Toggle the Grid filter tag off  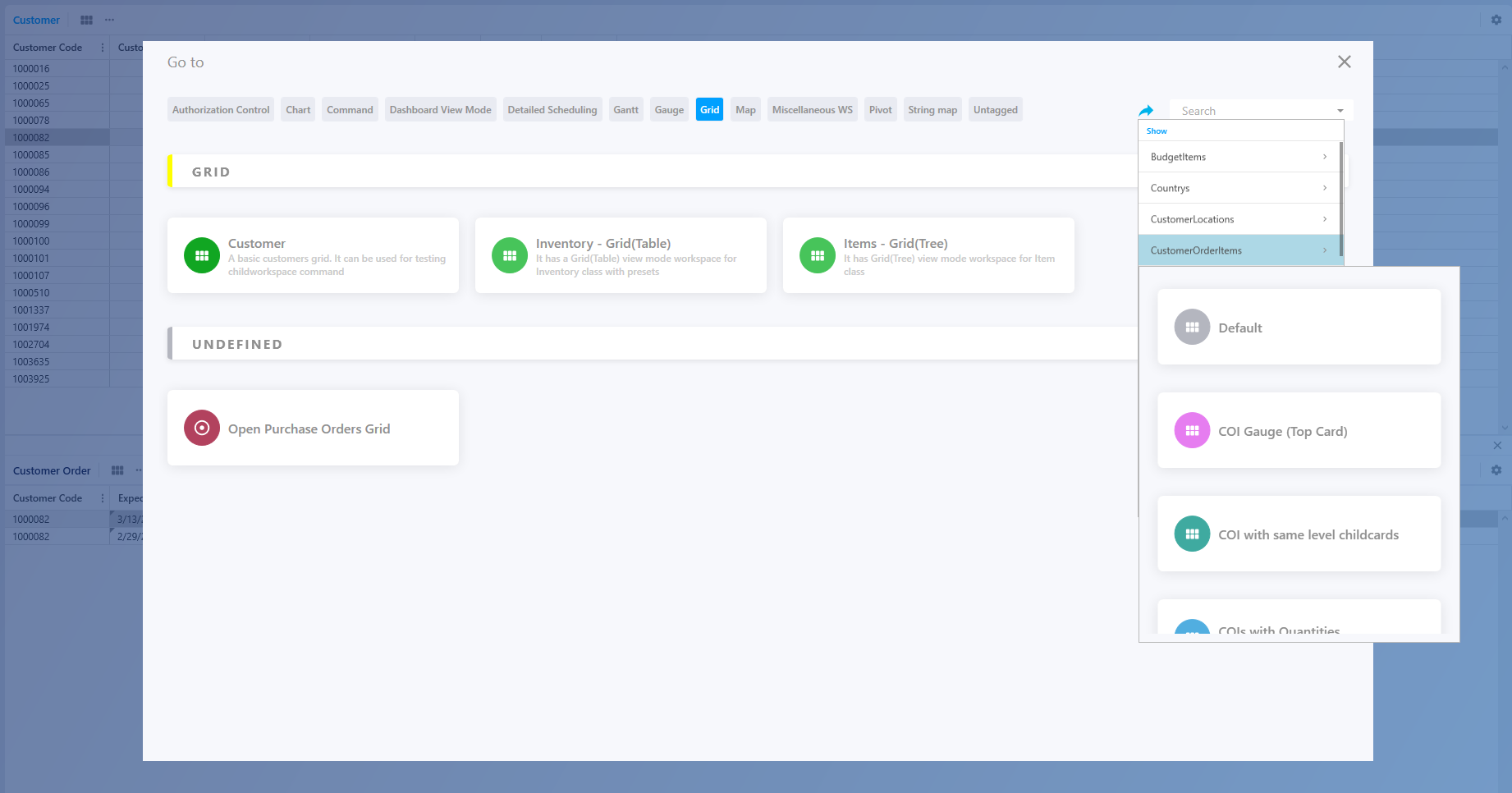pos(709,109)
